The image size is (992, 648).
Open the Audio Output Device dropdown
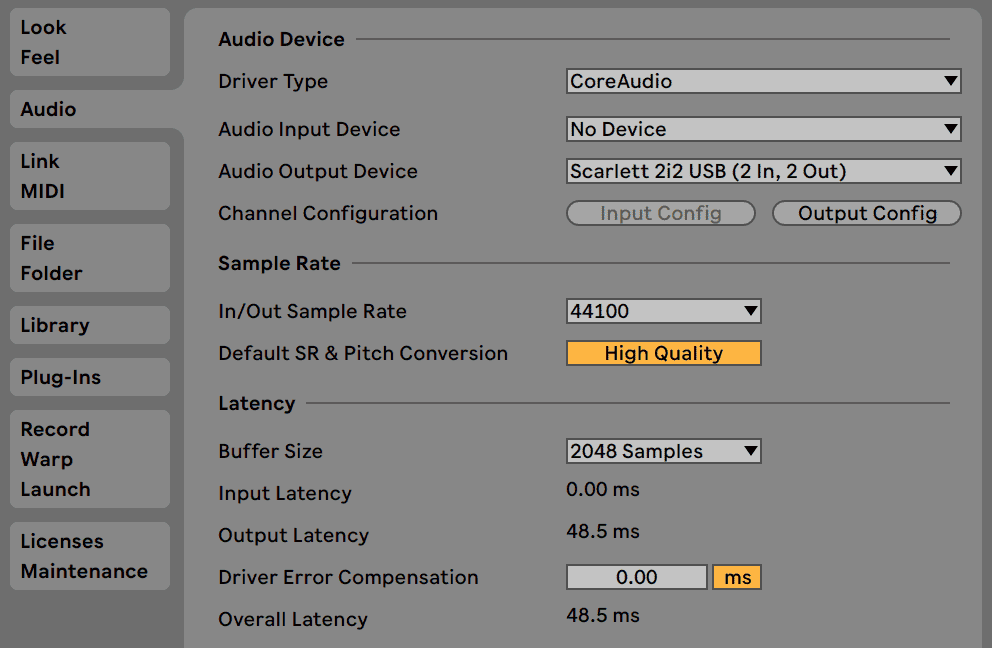coord(764,171)
